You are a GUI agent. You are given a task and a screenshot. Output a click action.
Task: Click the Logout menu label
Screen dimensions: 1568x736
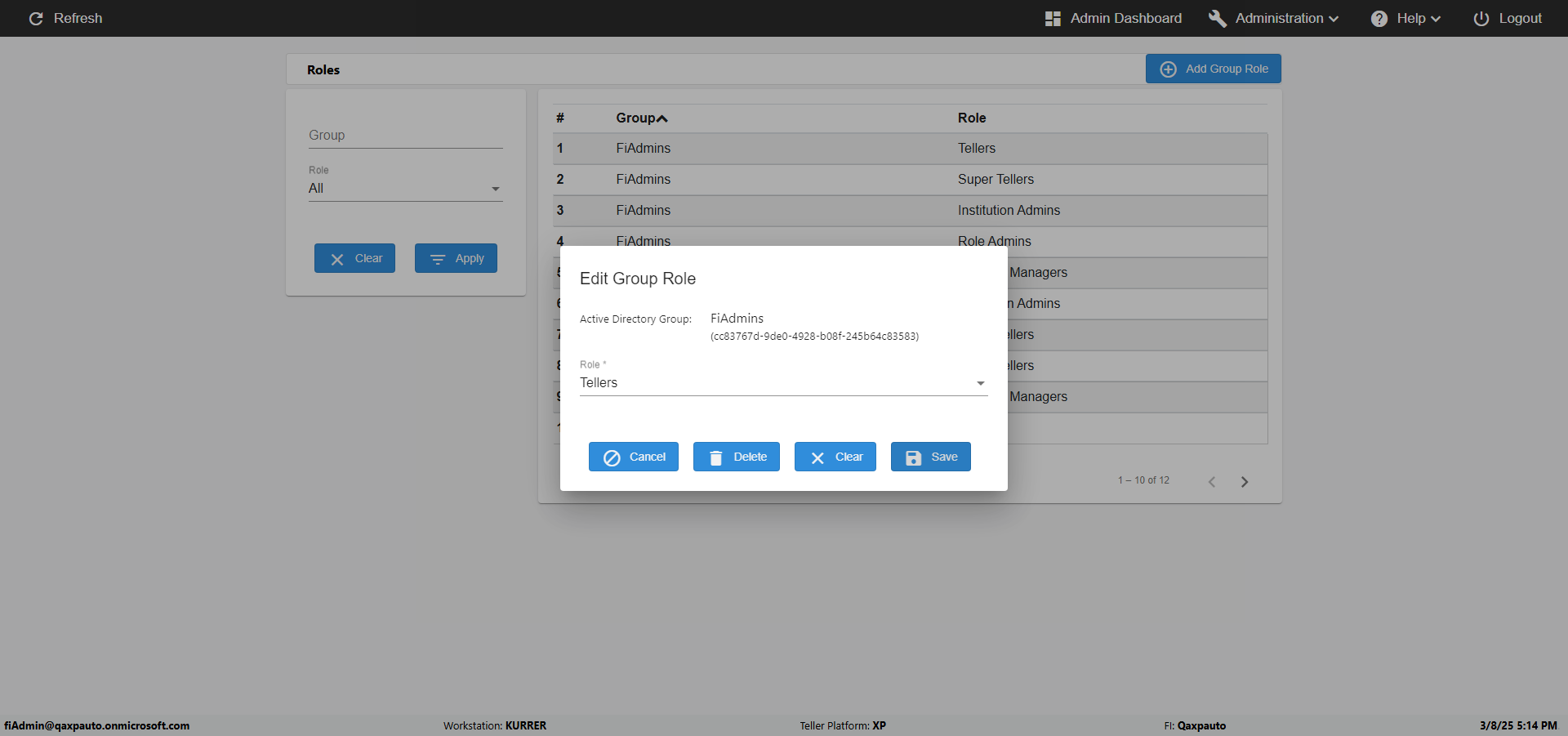point(1520,18)
